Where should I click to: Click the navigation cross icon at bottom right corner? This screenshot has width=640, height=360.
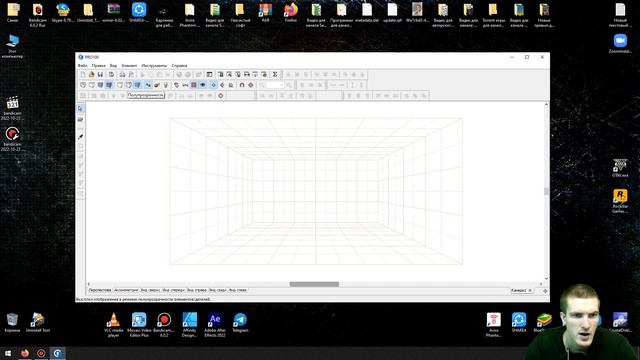(545, 291)
